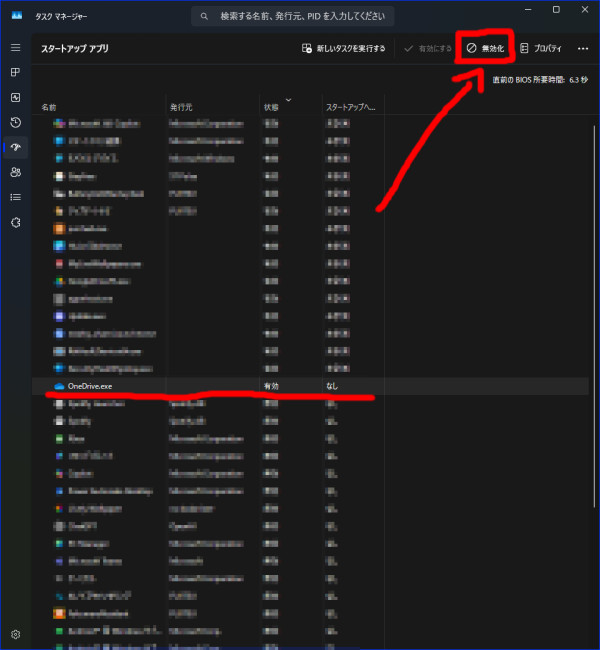Open the Services page in sidebar
Screen dimensions: 600x650
[x=15, y=222]
